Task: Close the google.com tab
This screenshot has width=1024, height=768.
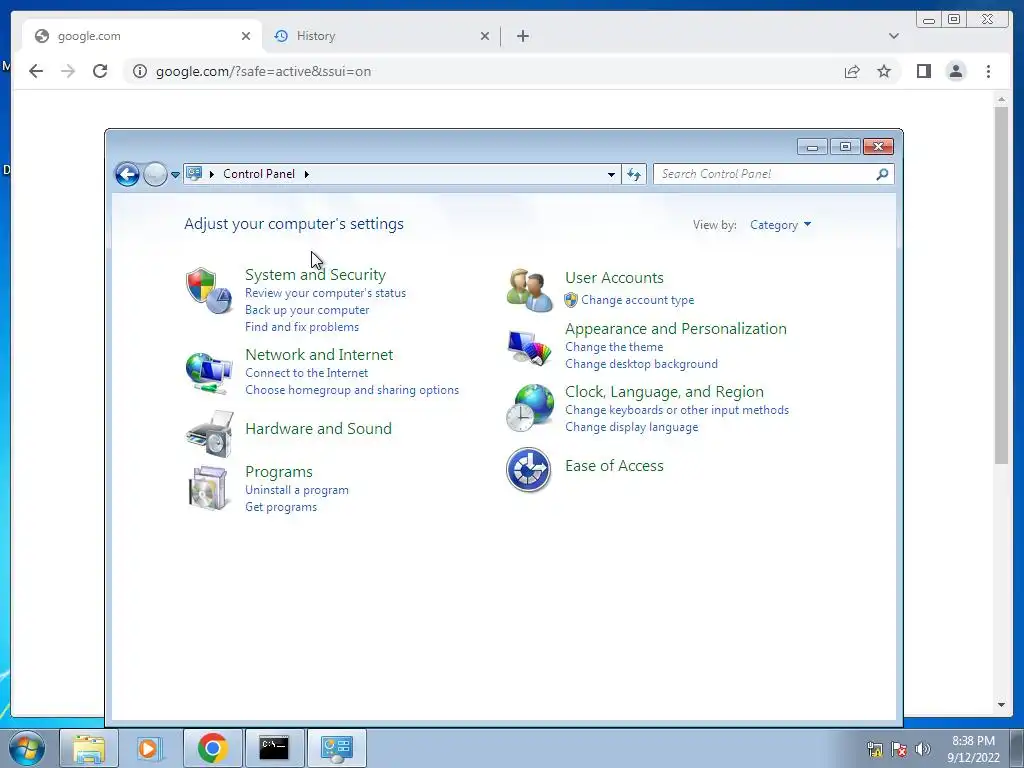Action: (246, 36)
